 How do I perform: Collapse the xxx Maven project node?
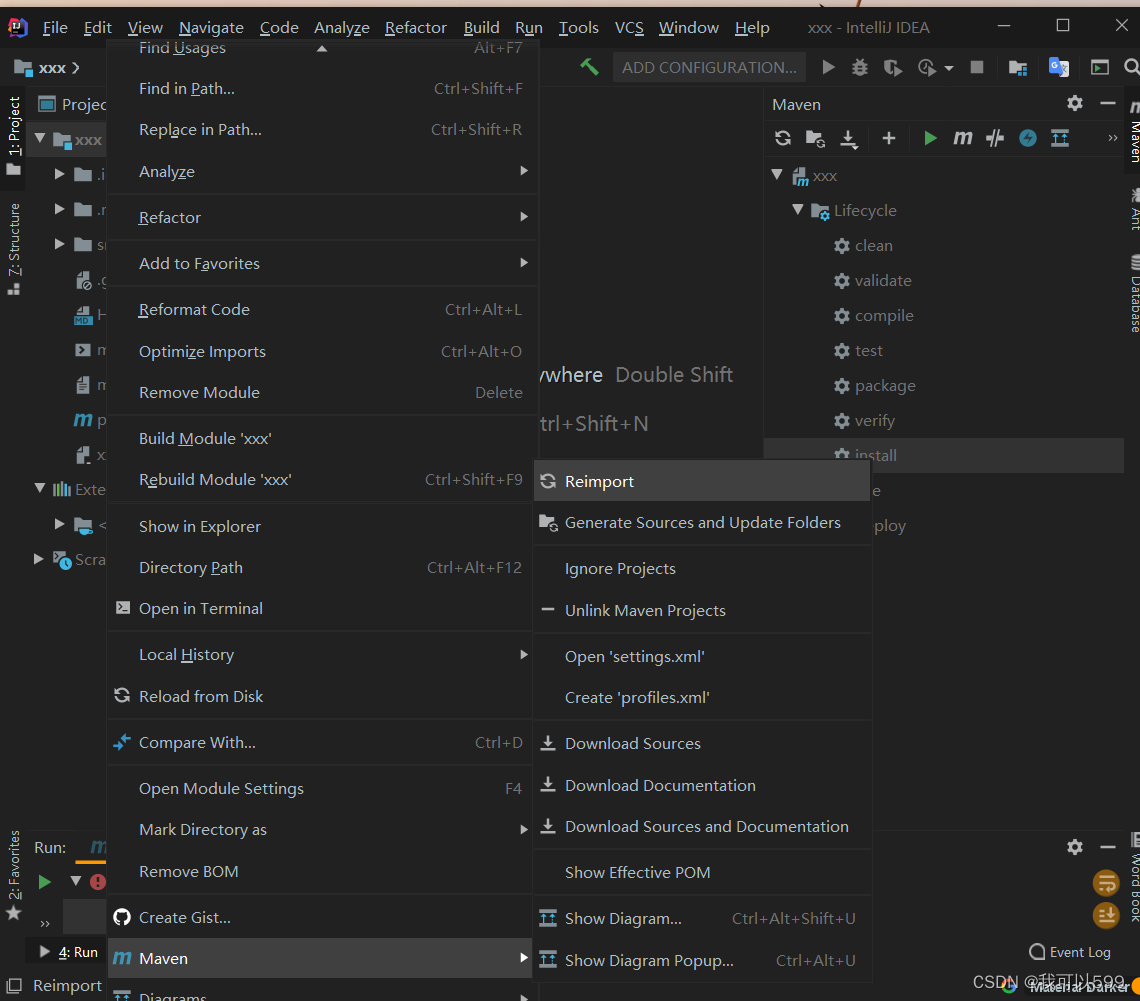tap(777, 174)
